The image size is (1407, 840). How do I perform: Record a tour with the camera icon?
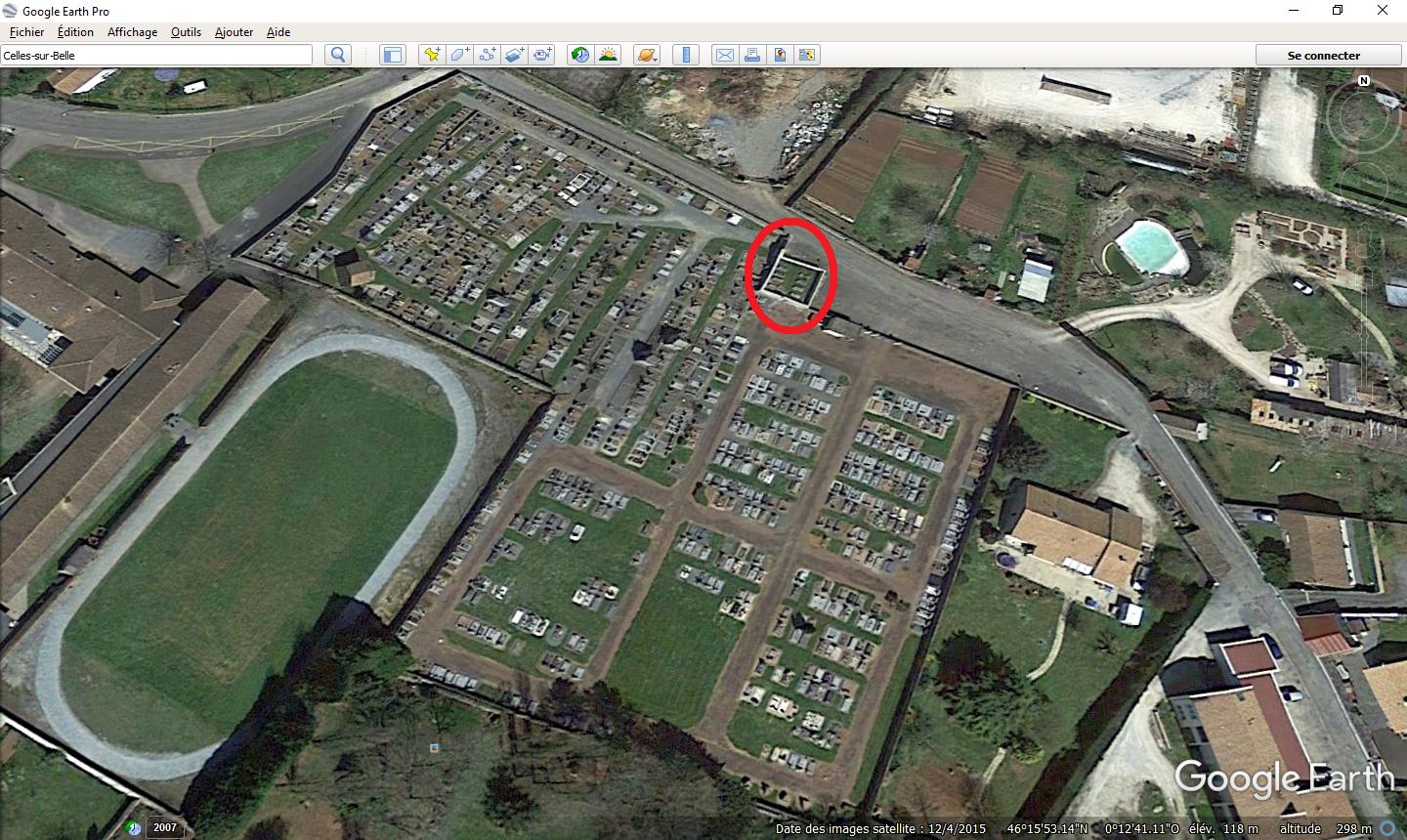543,55
